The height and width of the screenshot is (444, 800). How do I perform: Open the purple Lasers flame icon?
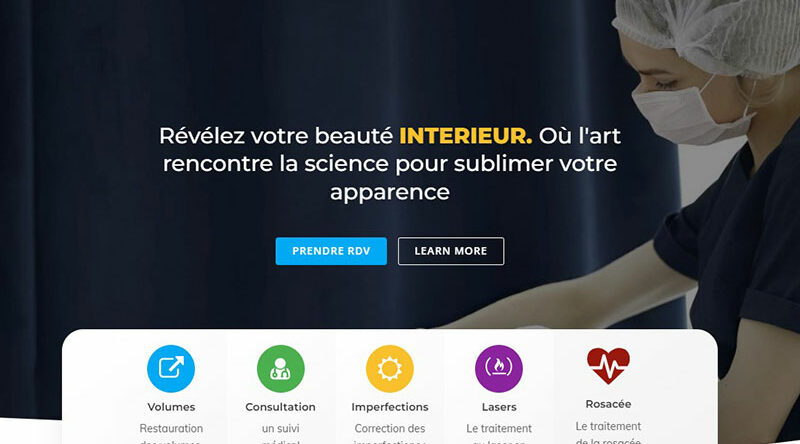coord(499,368)
